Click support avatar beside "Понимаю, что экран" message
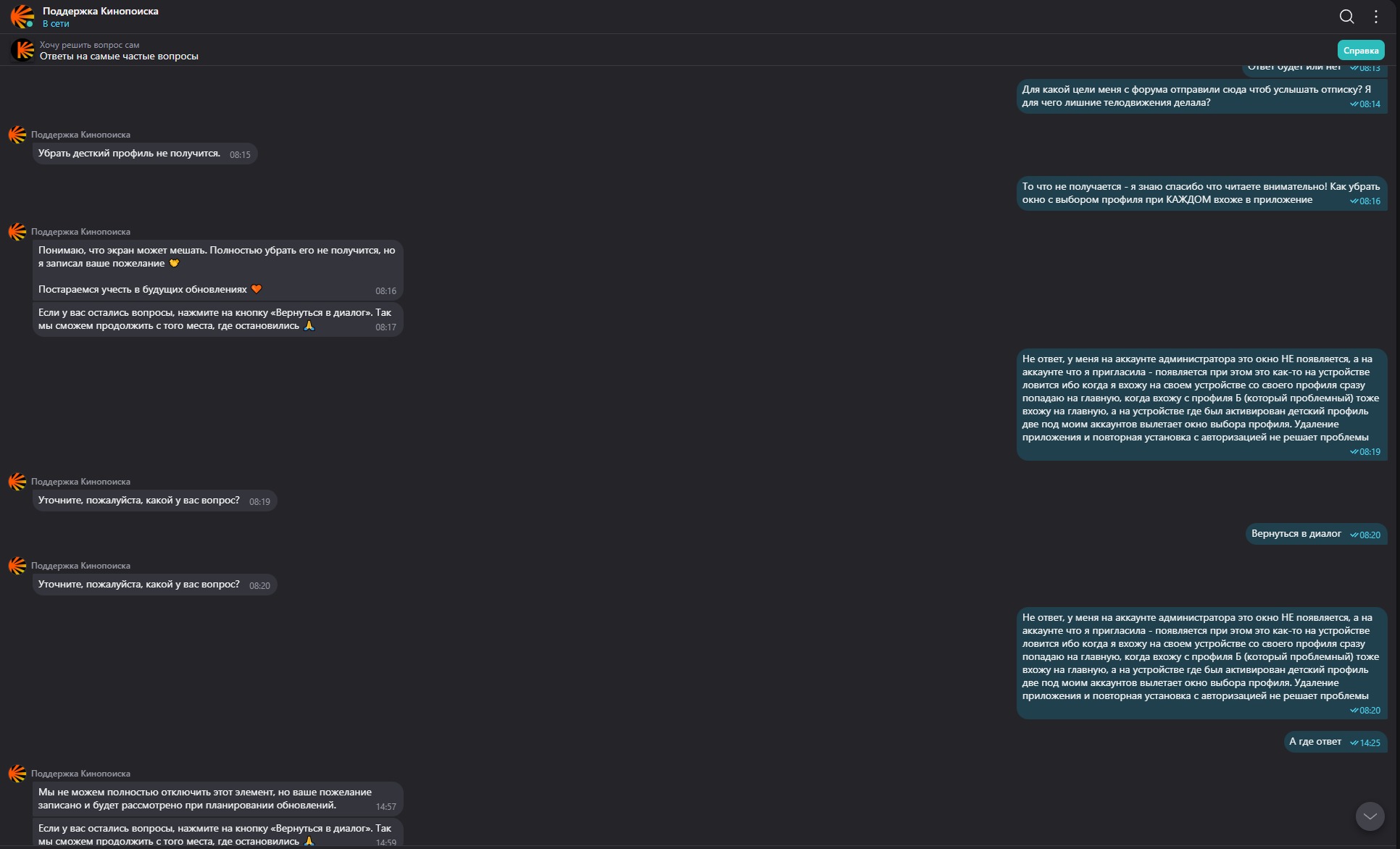The image size is (1400, 849). pyautogui.click(x=17, y=232)
